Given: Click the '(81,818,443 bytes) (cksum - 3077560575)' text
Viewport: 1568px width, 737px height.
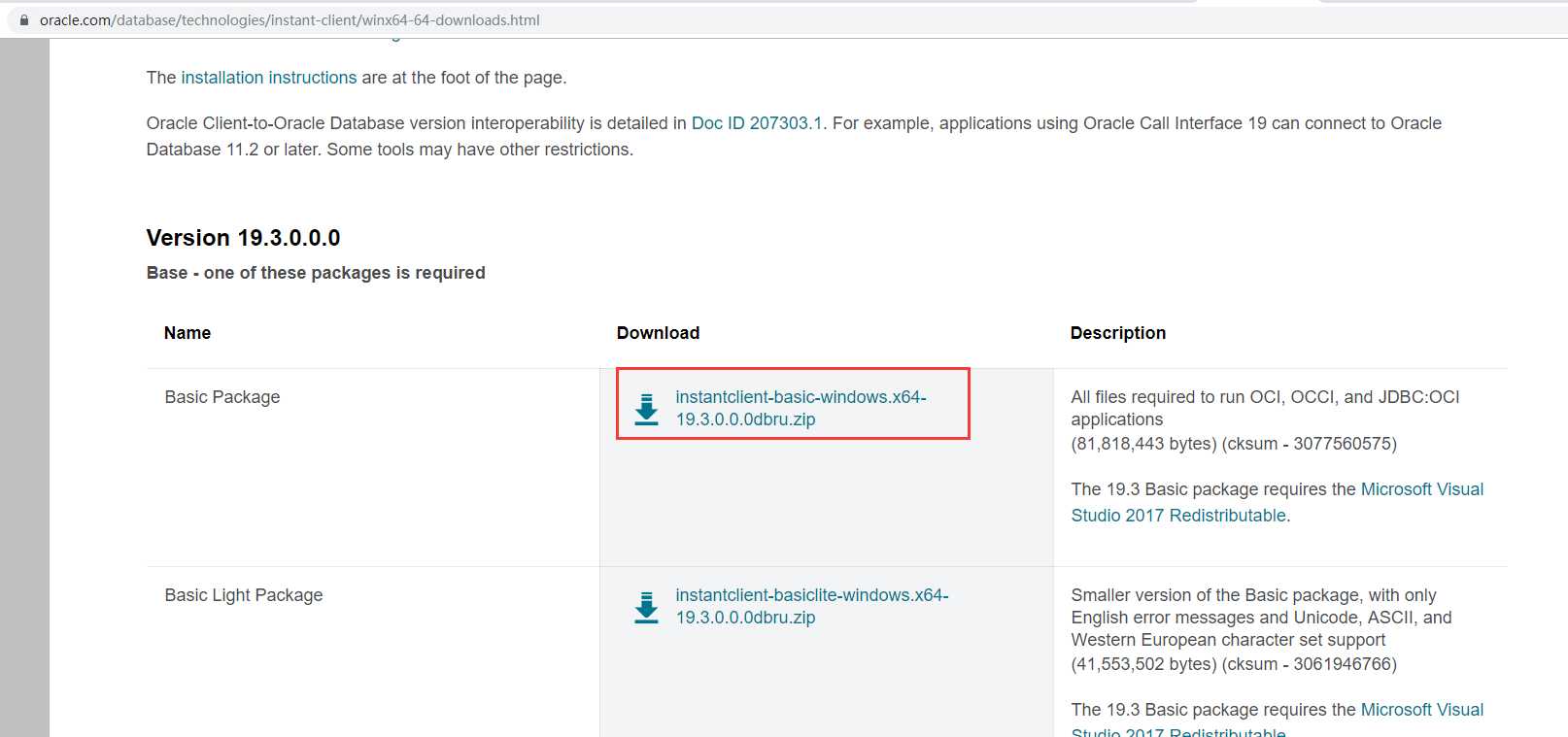Looking at the screenshot, I should pyautogui.click(x=1234, y=444).
